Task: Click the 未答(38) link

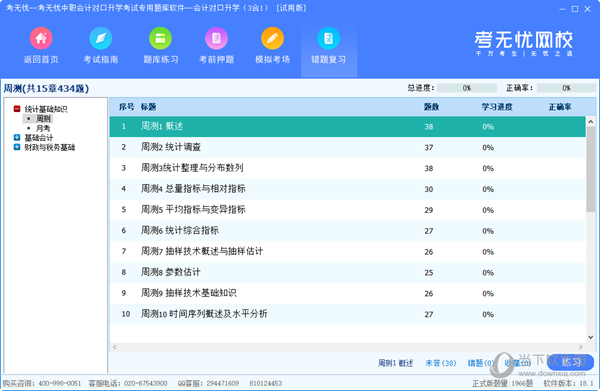Action: pyautogui.click(x=441, y=363)
